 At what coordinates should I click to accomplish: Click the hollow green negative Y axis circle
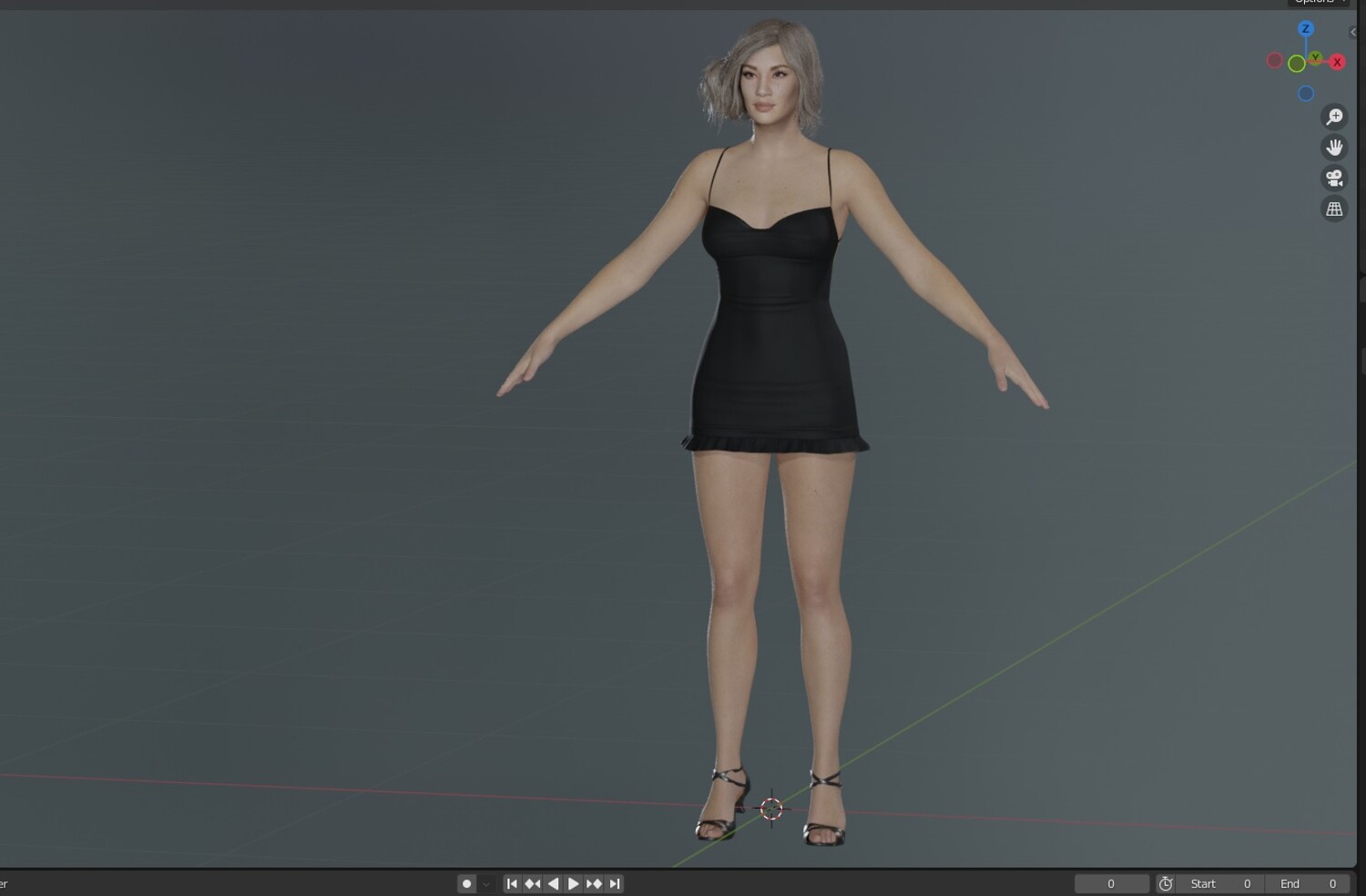tap(1297, 64)
